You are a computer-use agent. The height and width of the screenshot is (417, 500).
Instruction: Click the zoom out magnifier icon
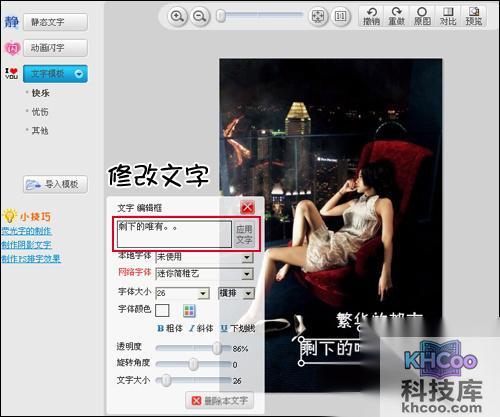200,16
